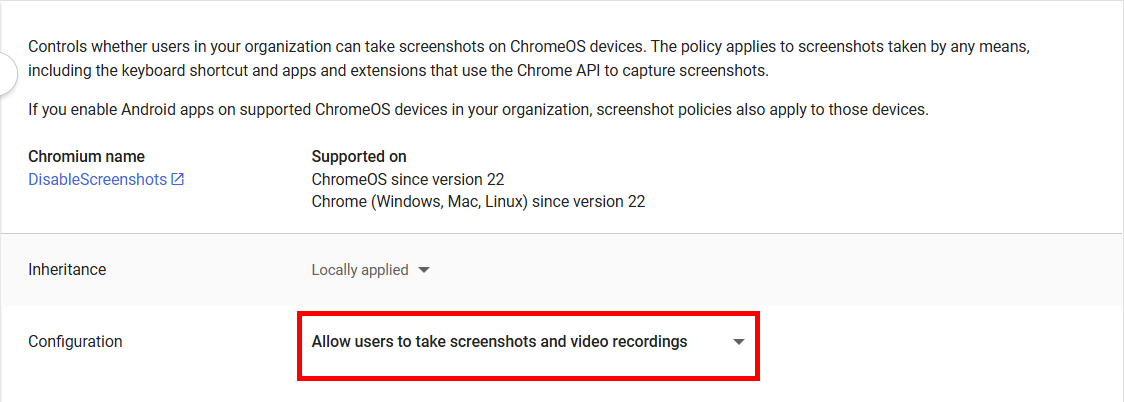Click the arrow next to Locally applied

point(424,270)
